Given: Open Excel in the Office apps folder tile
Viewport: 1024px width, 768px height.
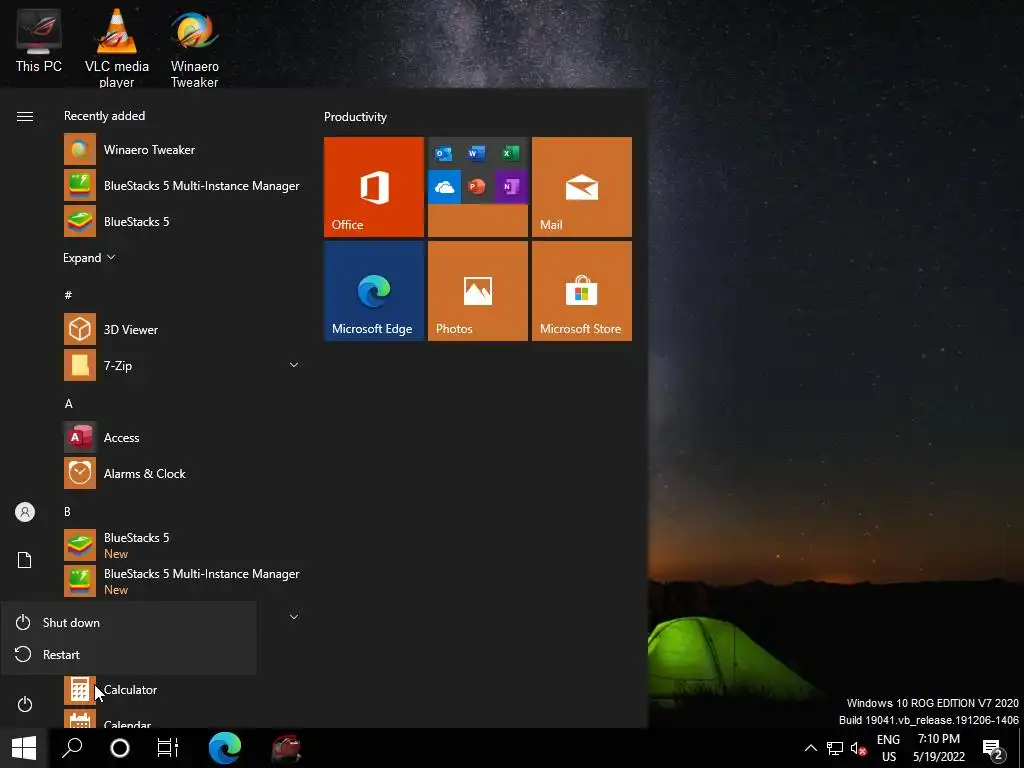Looking at the screenshot, I should (511, 153).
